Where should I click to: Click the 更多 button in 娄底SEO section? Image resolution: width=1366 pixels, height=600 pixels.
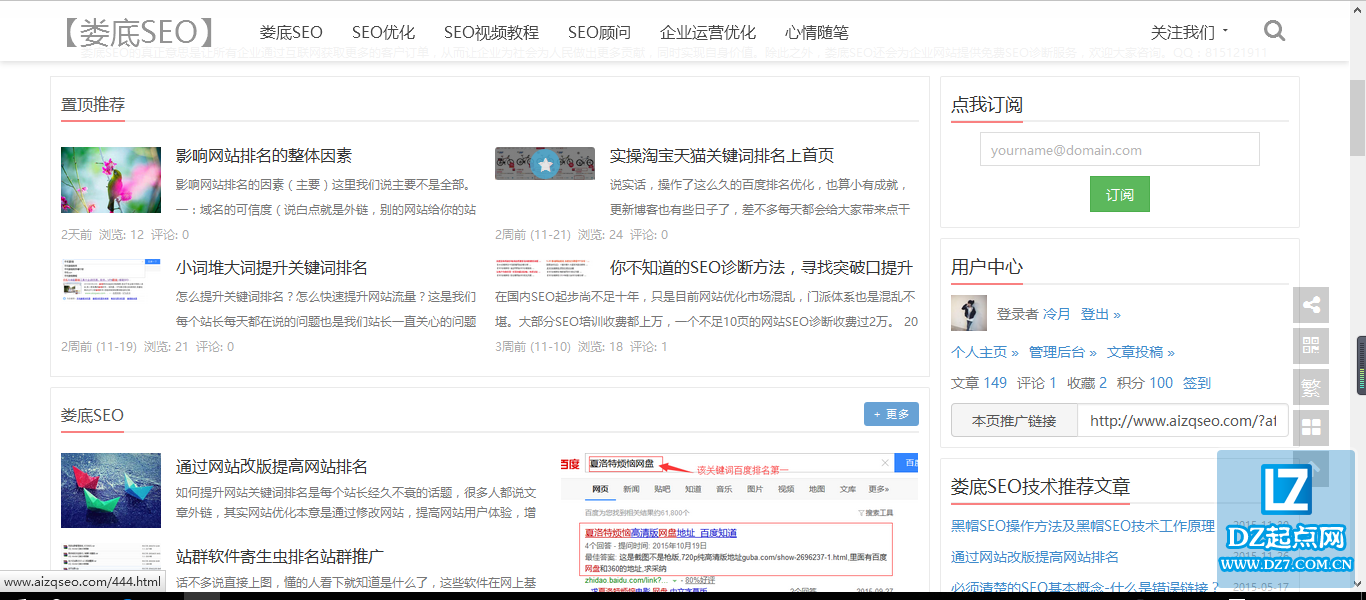tap(891, 414)
